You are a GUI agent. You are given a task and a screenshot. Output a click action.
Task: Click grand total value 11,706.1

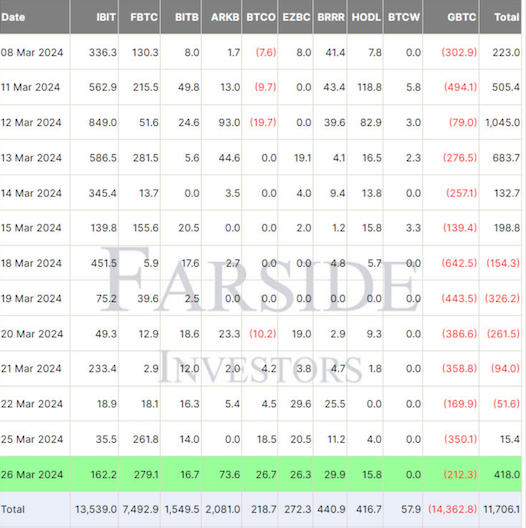click(x=502, y=509)
